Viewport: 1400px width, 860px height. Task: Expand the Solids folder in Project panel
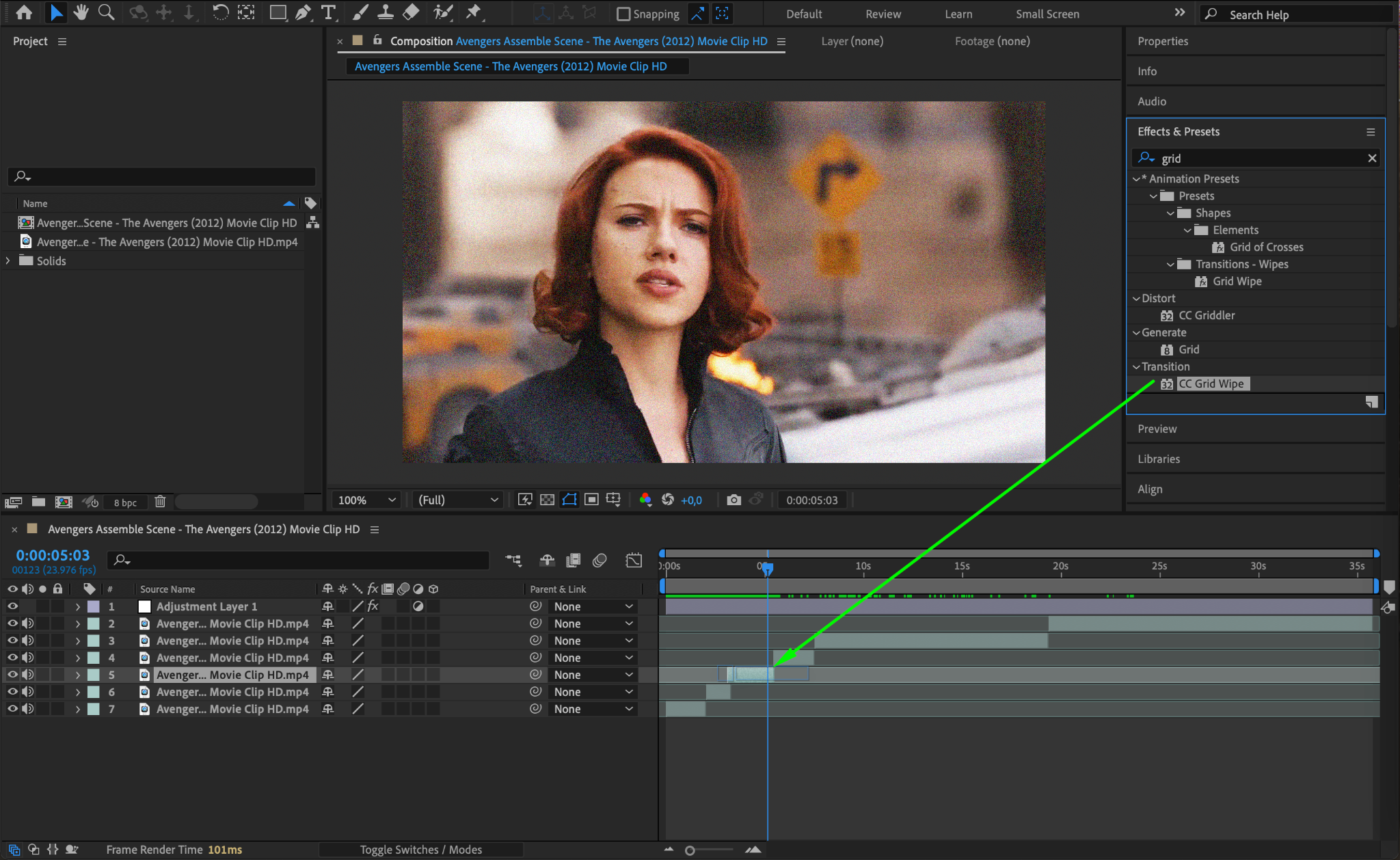[x=8, y=260]
